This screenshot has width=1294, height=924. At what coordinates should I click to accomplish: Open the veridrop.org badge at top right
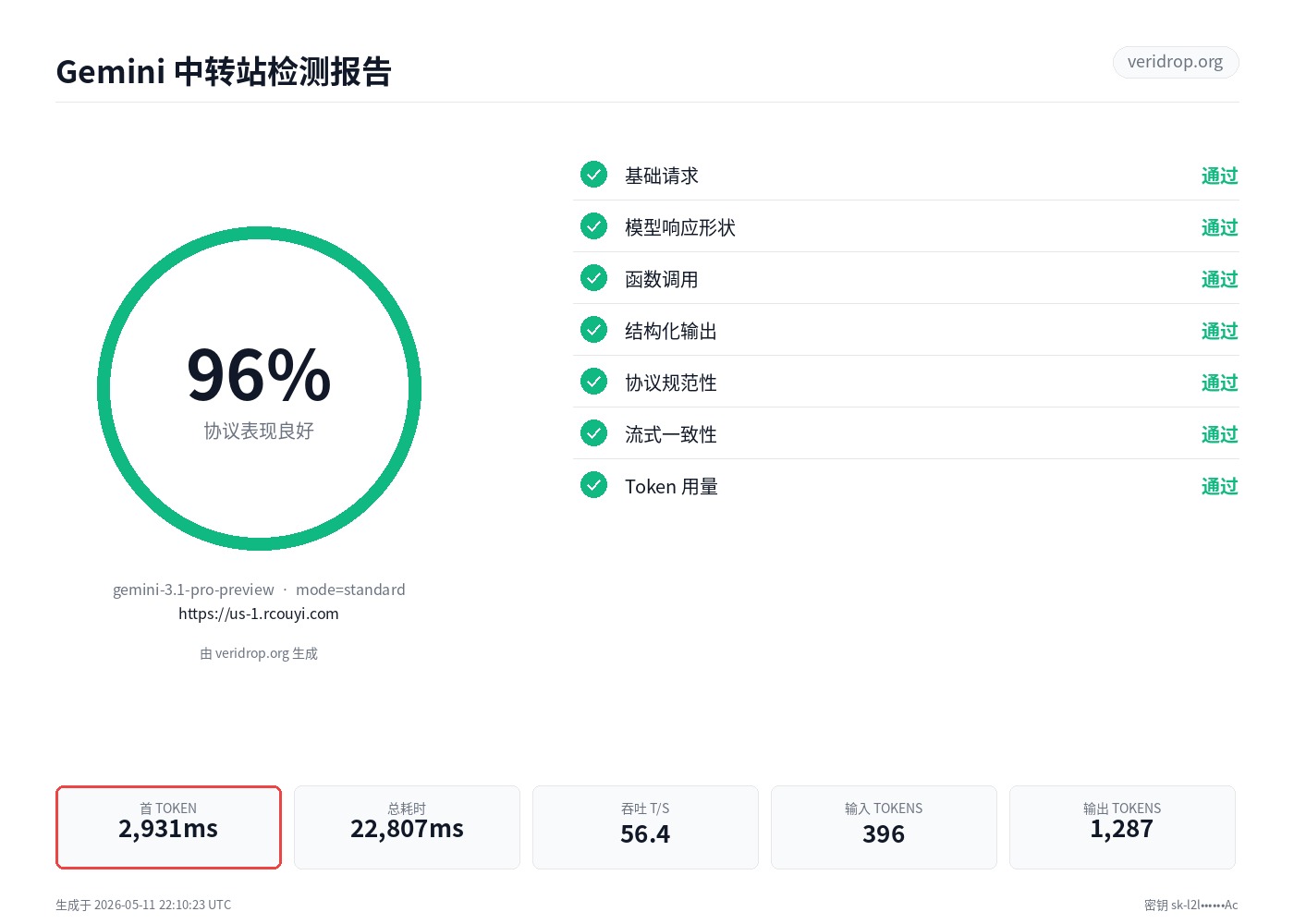pyautogui.click(x=1176, y=62)
